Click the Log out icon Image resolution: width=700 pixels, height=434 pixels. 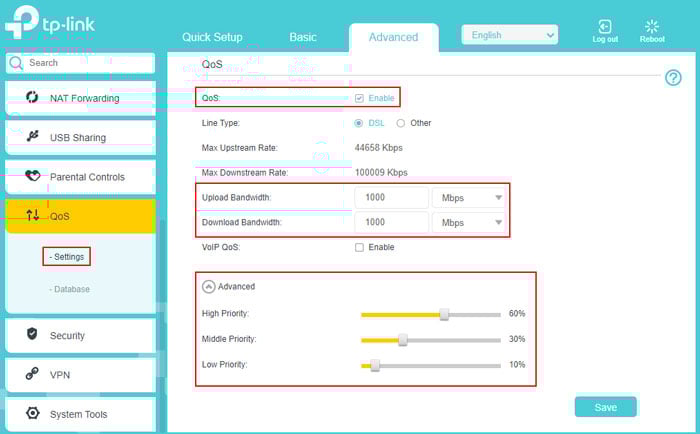(x=604, y=26)
